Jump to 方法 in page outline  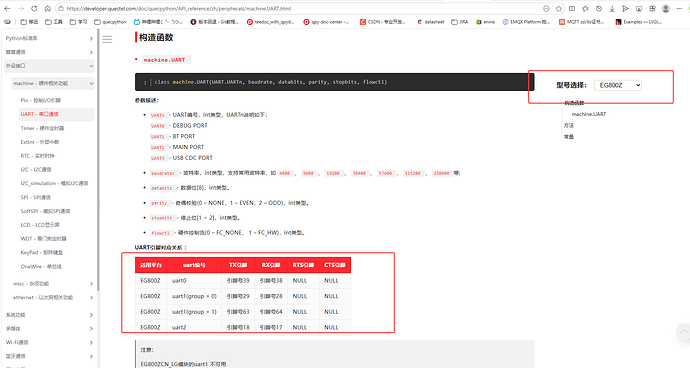click(569, 125)
